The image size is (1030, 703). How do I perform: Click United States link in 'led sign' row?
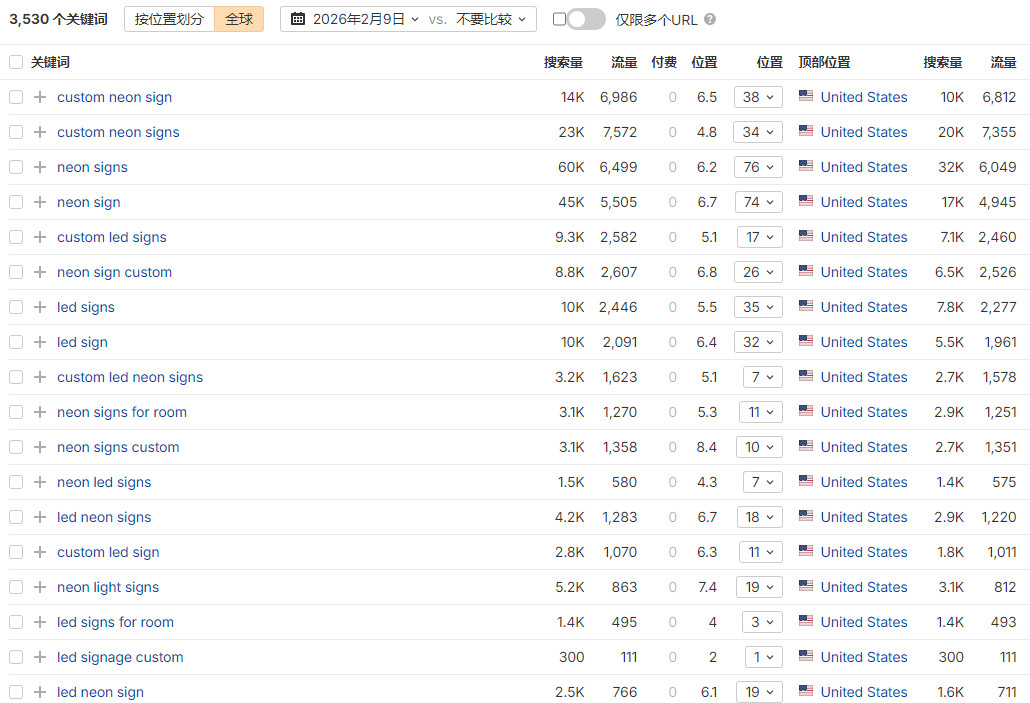tap(864, 342)
